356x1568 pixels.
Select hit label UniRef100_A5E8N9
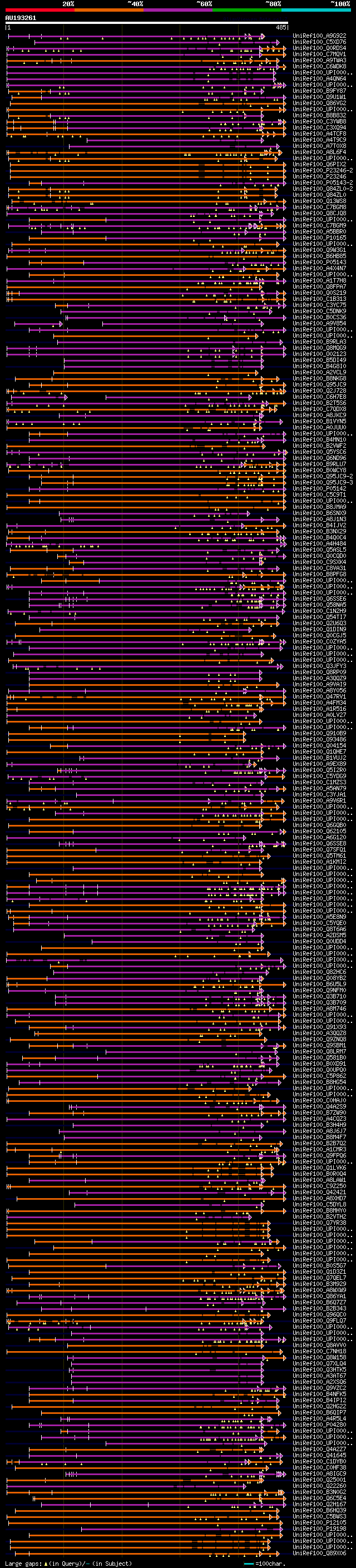pos(319,917)
